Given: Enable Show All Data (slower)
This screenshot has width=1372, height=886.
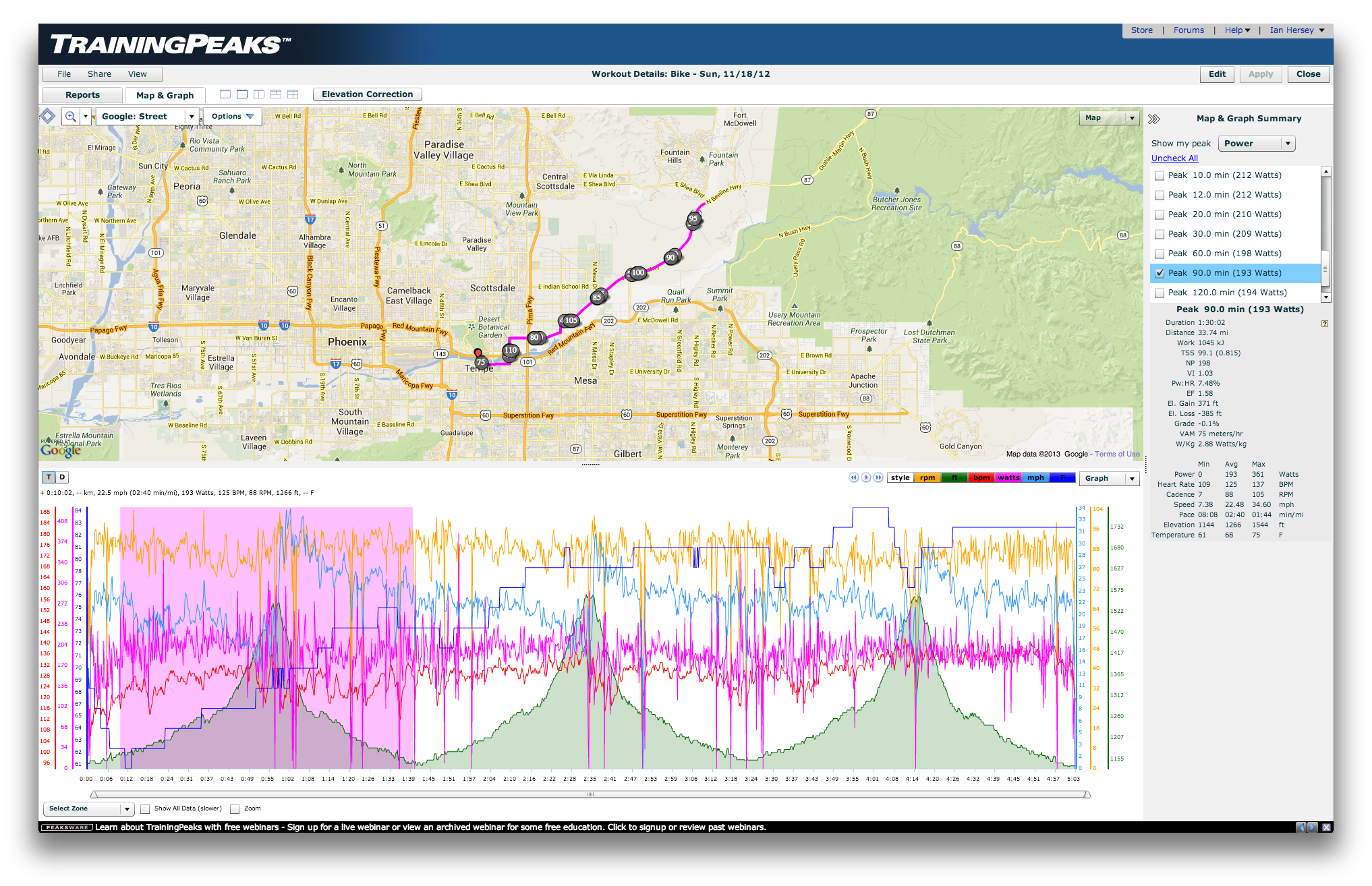Looking at the screenshot, I should pos(145,809).
